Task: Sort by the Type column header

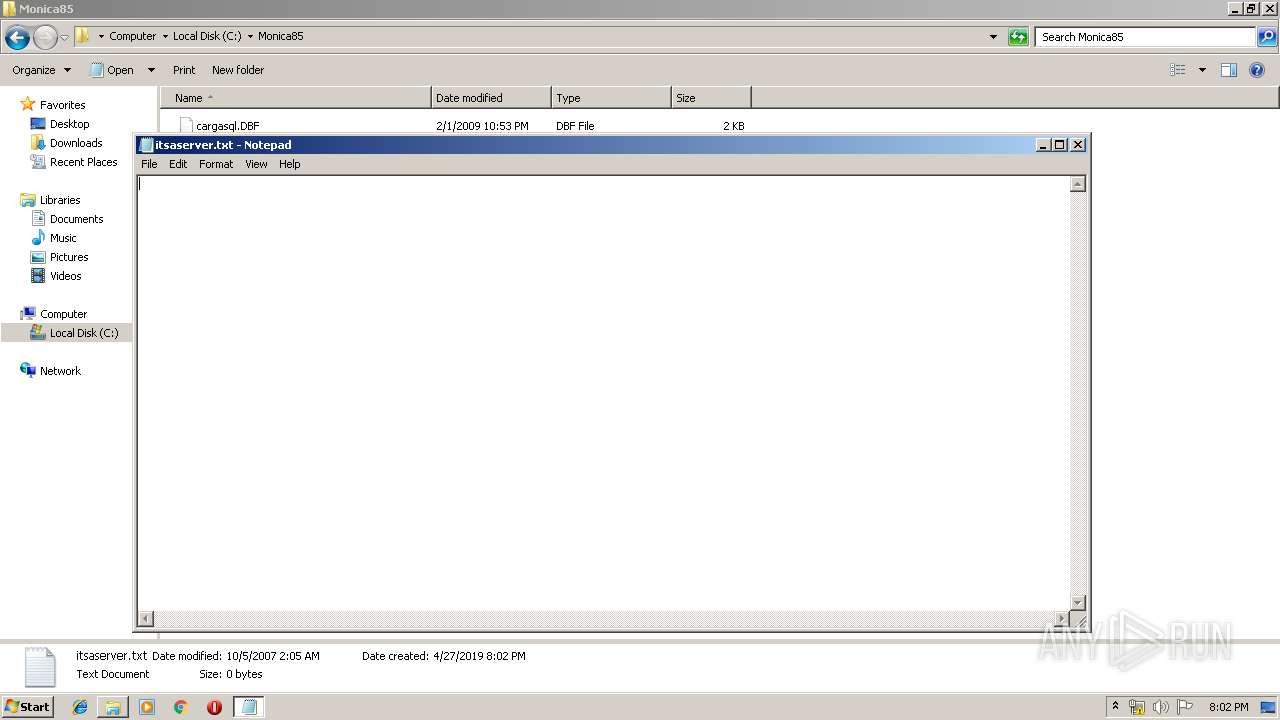Action: 611,98
